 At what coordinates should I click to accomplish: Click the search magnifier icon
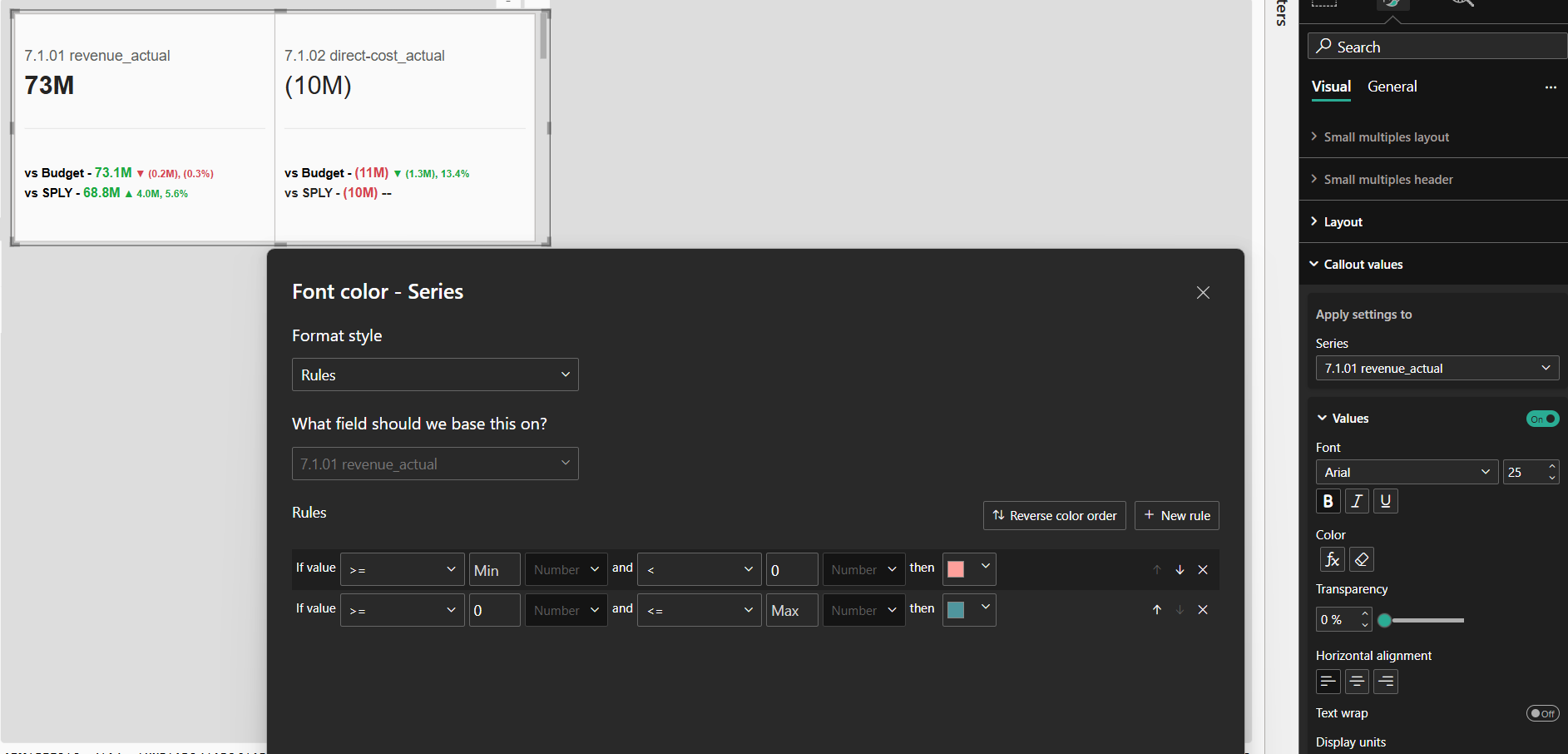1323,47
